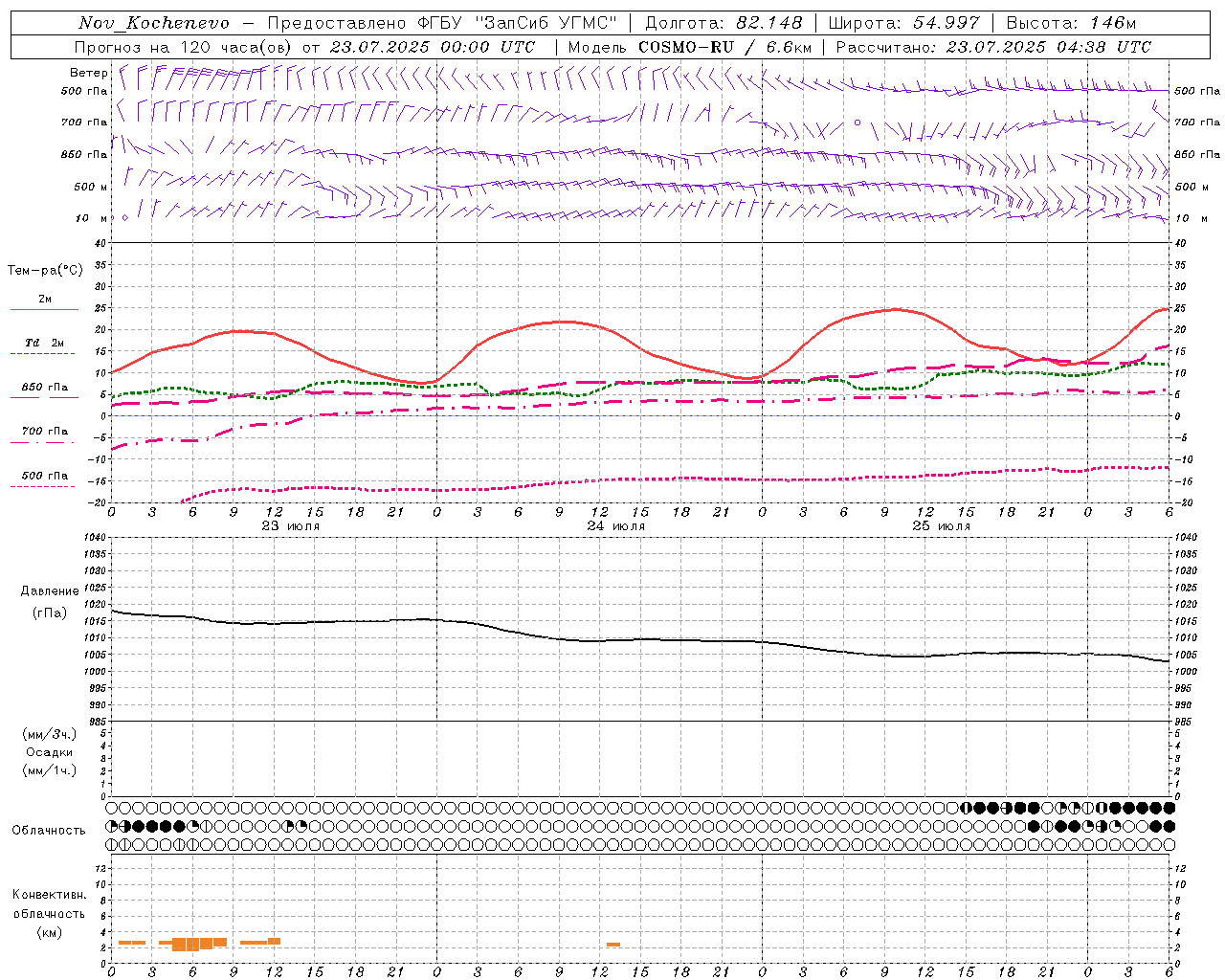
Task: Click the calm-wind circle on the 700 гПа row
Action: pyautogui.click(x=857, y=122)
